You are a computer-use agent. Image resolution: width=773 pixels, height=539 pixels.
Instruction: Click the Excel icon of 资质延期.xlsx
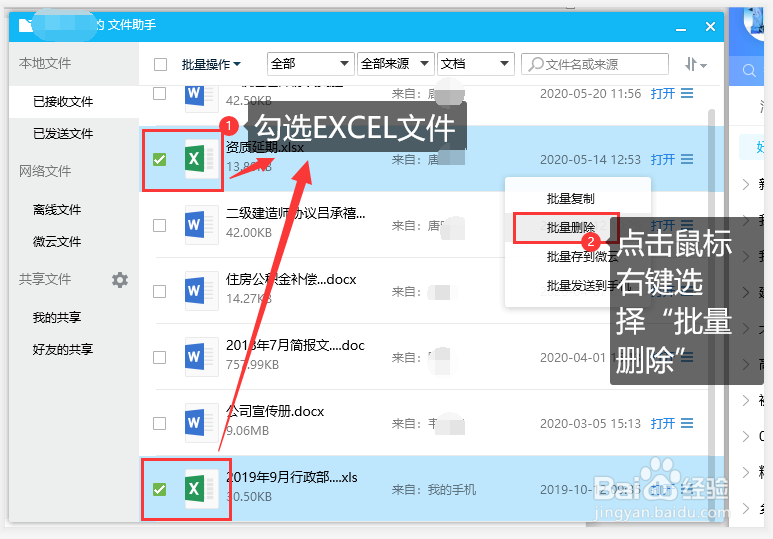201,159
